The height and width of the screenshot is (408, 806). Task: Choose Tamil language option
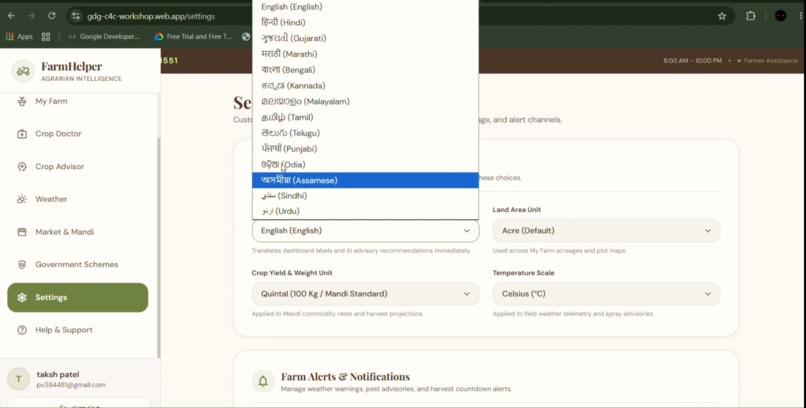click(365, 117)
